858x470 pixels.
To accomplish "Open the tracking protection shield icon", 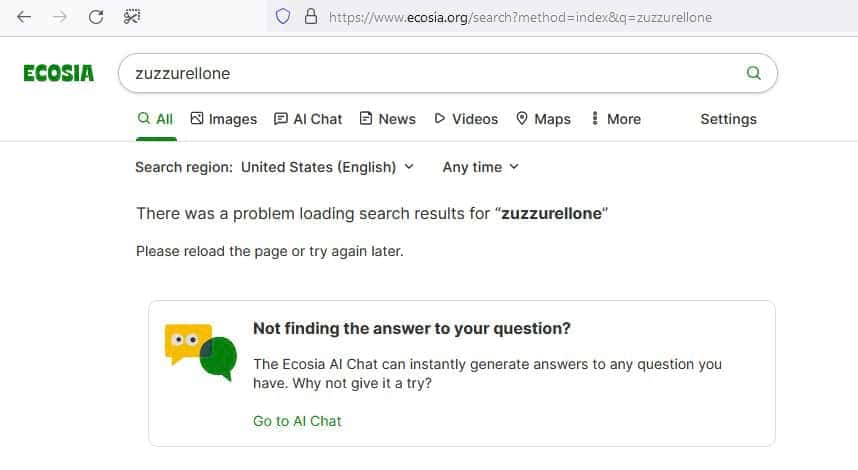I will [x=283, y=17].
